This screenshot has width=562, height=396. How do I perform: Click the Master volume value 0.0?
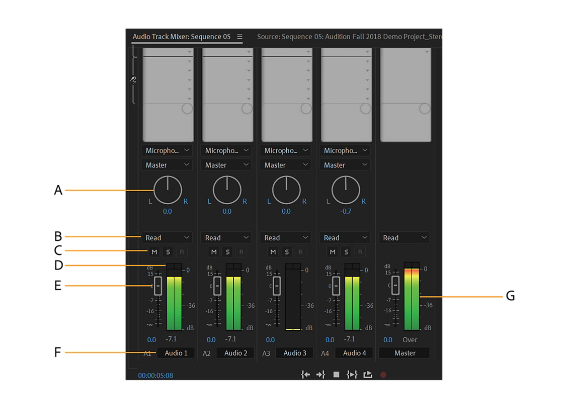(388, 339)
